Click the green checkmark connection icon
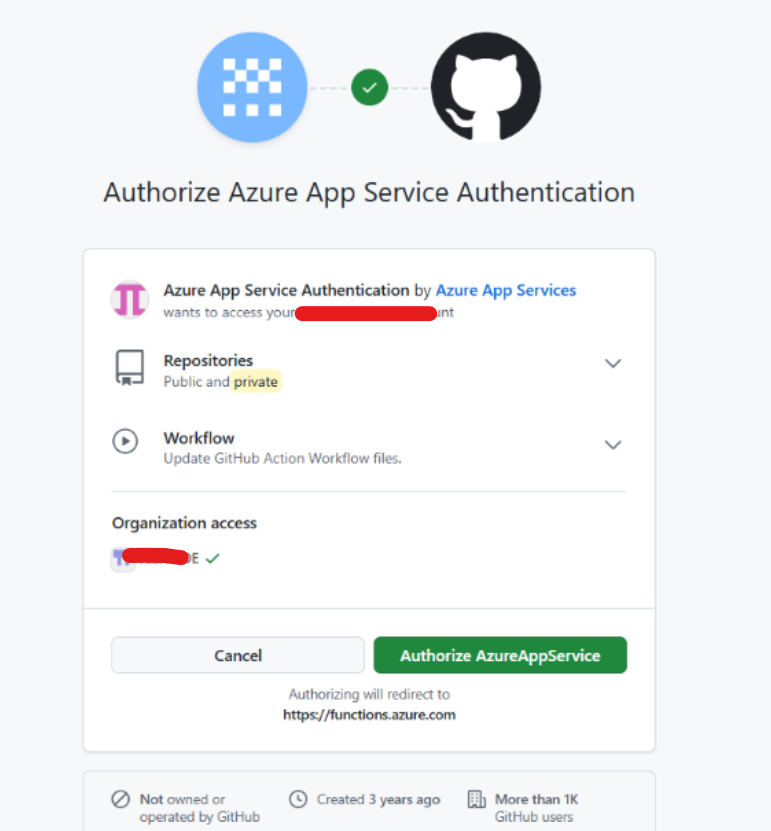This screenshot has height=831, width=771. pyautogui.click(x=369, y=87)
